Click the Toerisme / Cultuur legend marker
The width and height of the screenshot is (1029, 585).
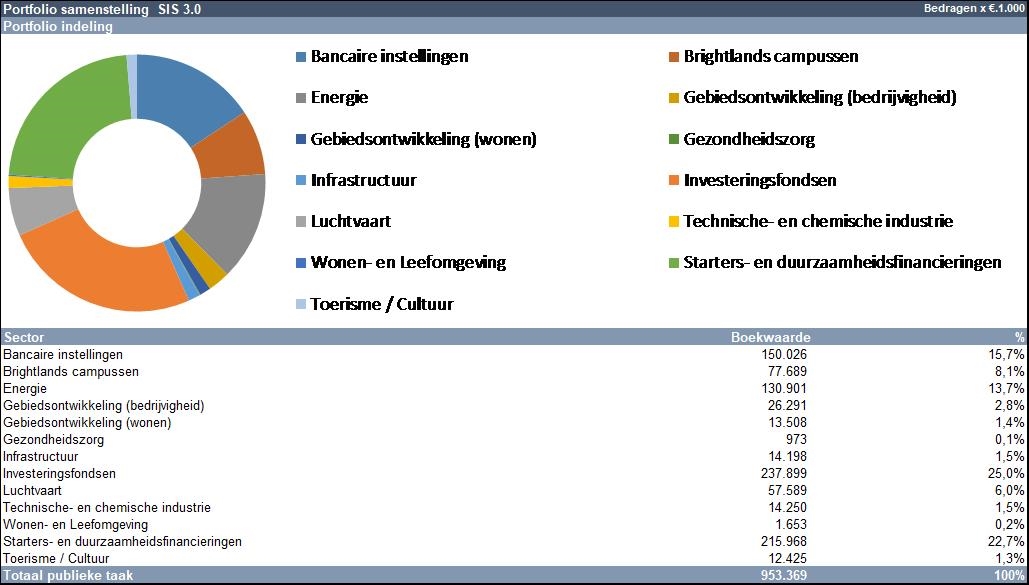301,305
